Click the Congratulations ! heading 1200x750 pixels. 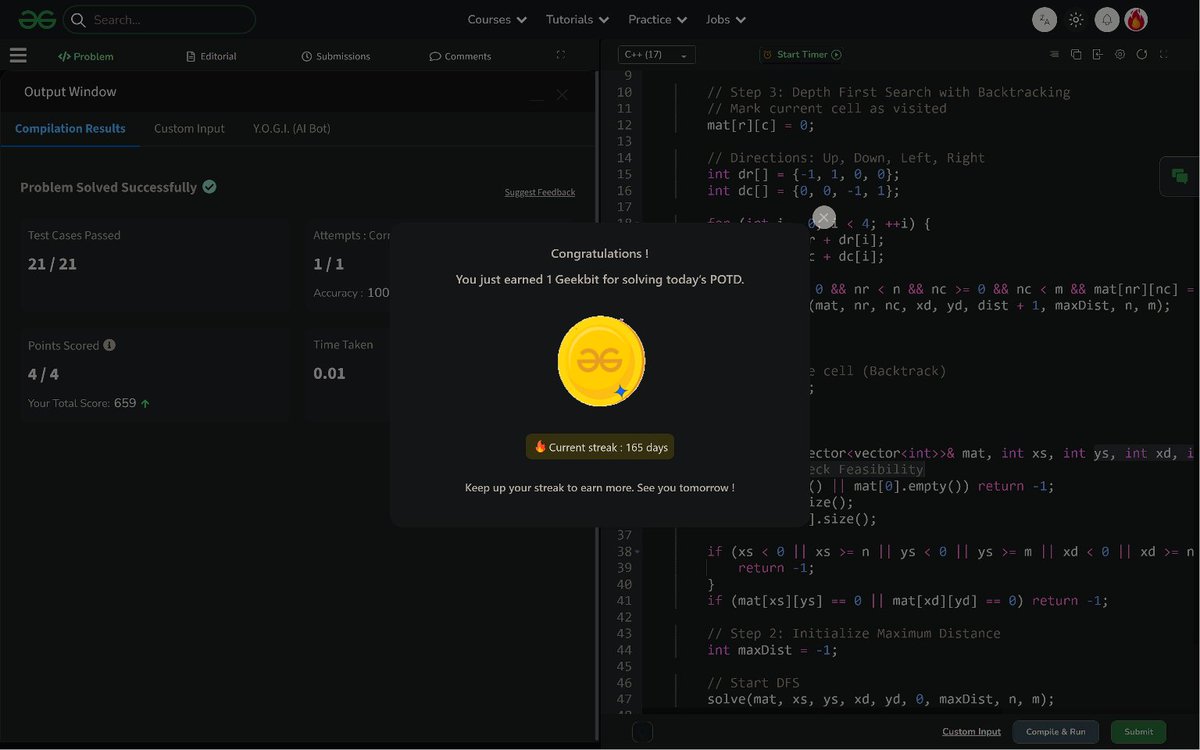[600, 254]
